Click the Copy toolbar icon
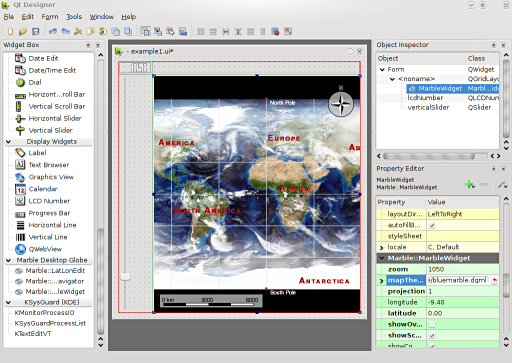Screen dimensions: 512x363 tap(90, 32)
